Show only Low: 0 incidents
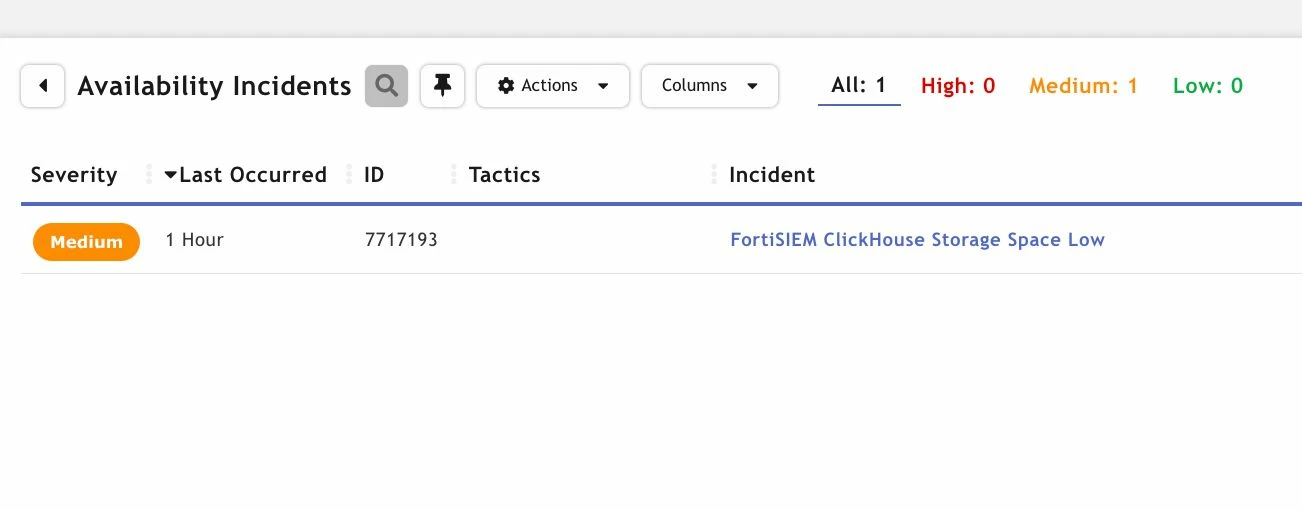The width and height of the screenshot is (1302, 510). pyautogui.click(x=1208, y=86)
